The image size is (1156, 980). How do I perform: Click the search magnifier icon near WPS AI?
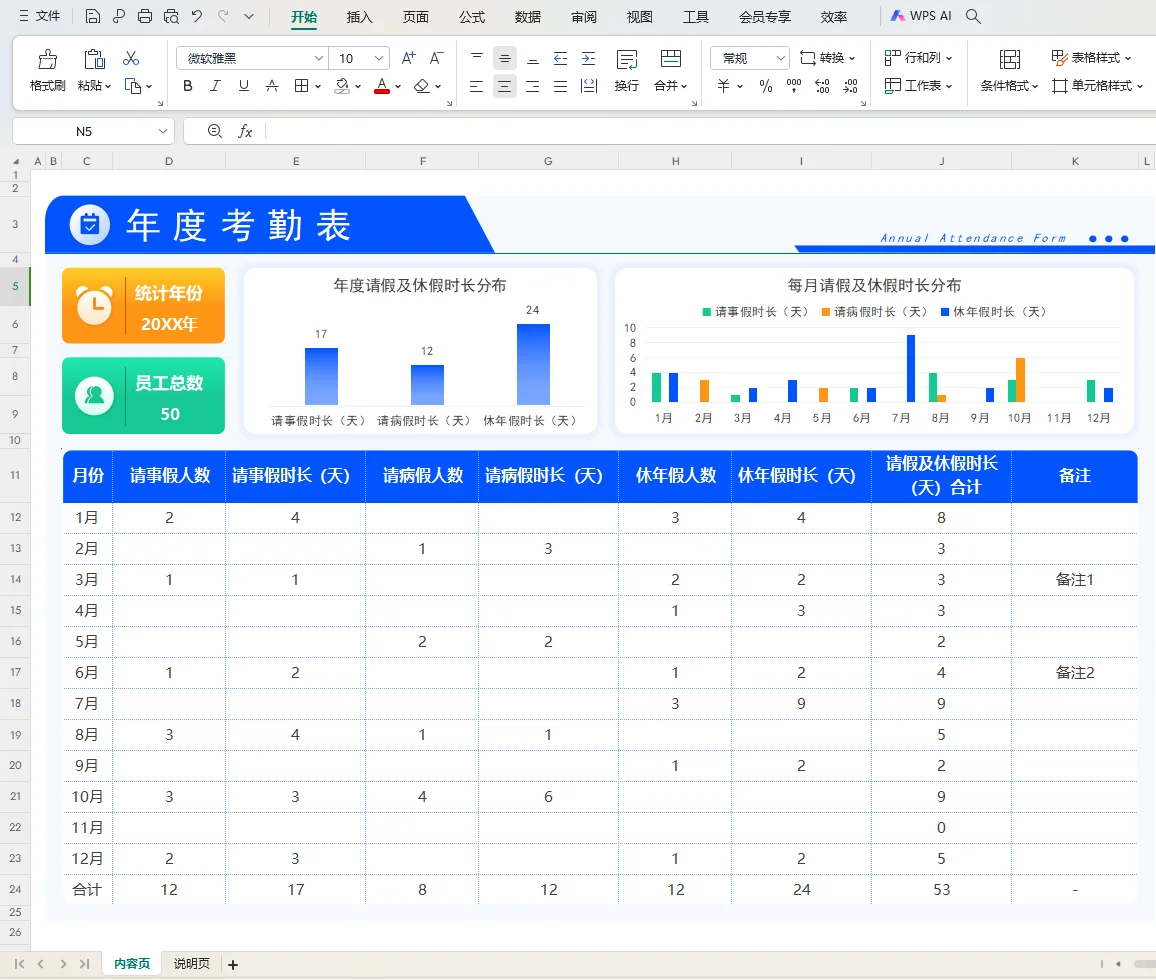coord(973,16)
